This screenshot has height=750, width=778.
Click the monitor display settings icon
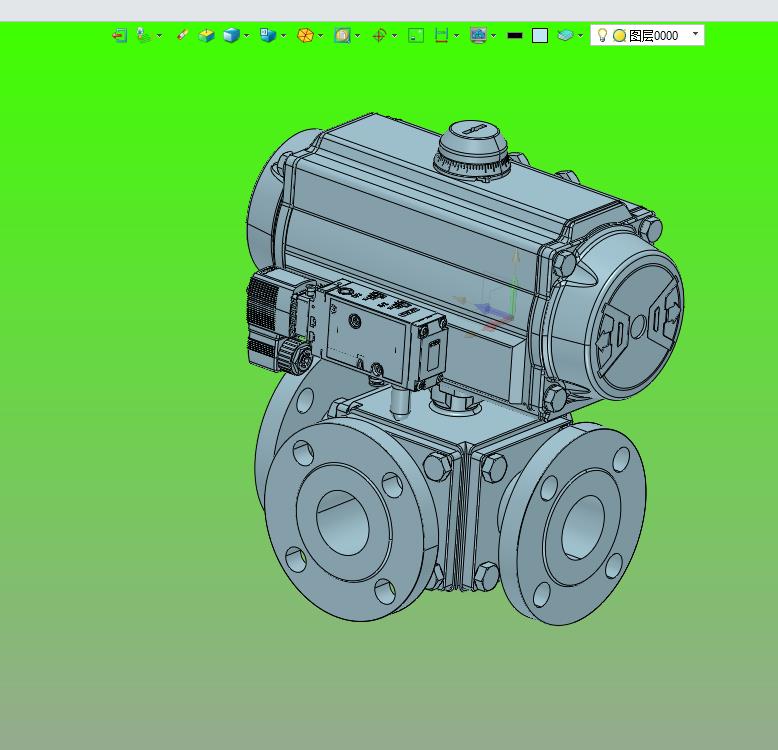pos(478,35)
